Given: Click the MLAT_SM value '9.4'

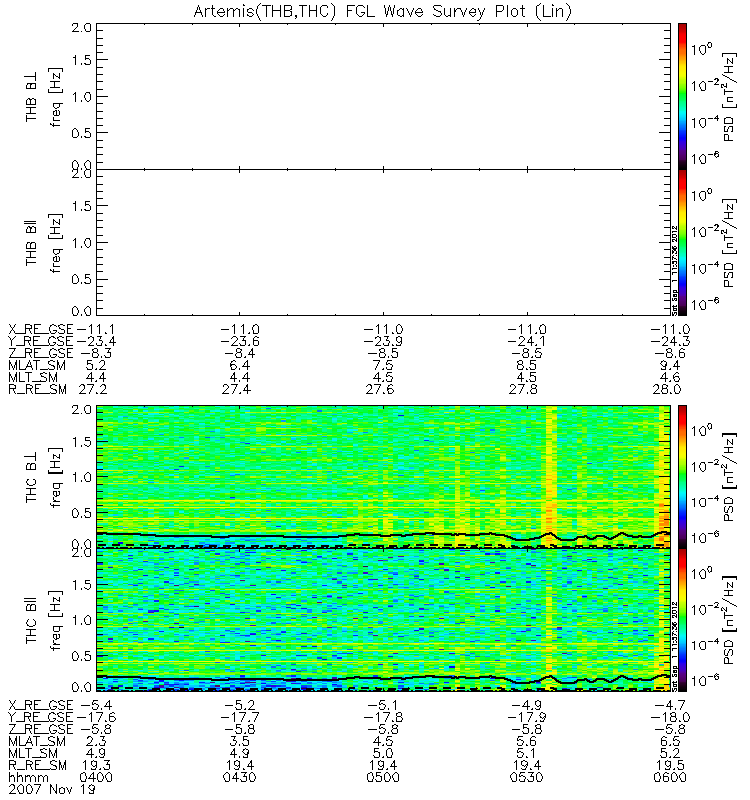Looking at the screenshot, I should [670, 366].
